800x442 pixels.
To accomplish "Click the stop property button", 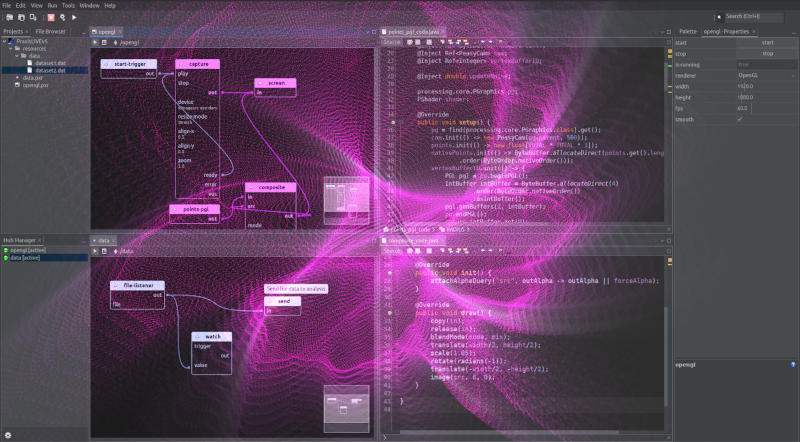I will (767, 54).
